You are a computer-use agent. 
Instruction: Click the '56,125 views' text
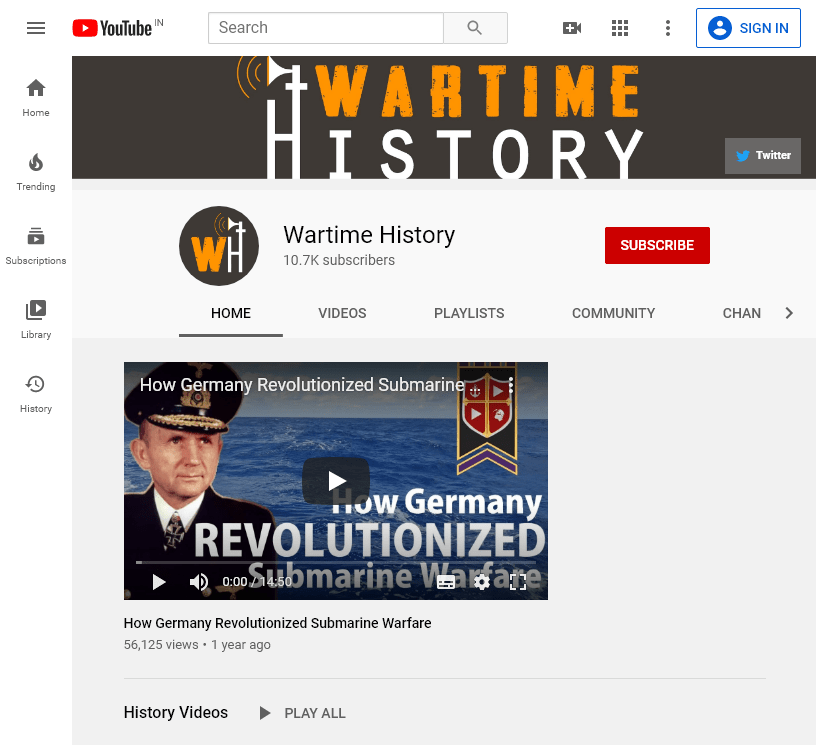[x=161, y=645]
